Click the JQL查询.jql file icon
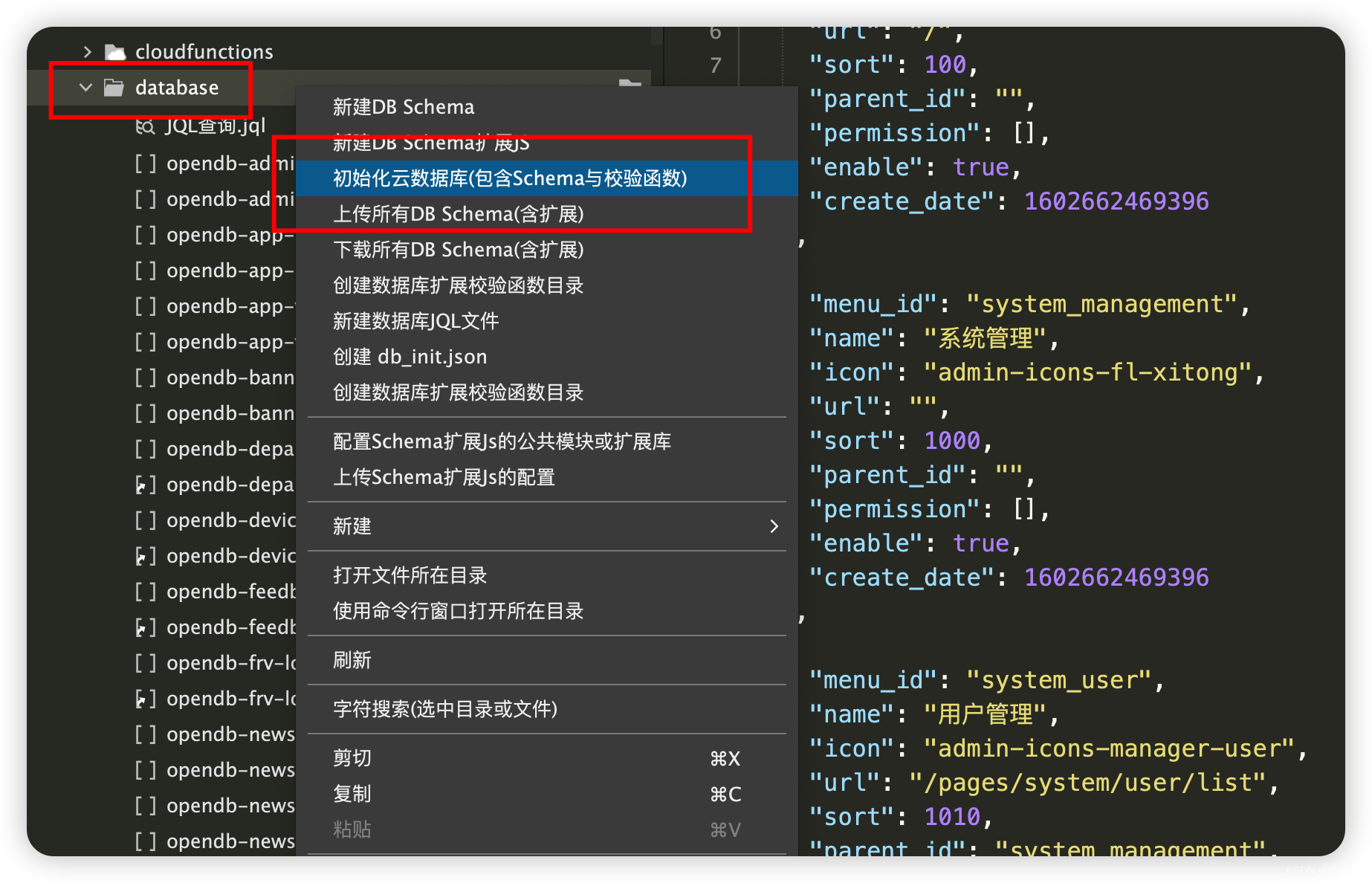Screen dimensions: 1372x883 click(x=145, y=126)
